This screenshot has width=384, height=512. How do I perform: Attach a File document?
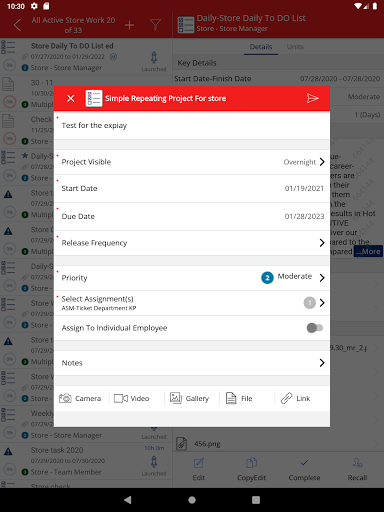click(x=239, y=398)
